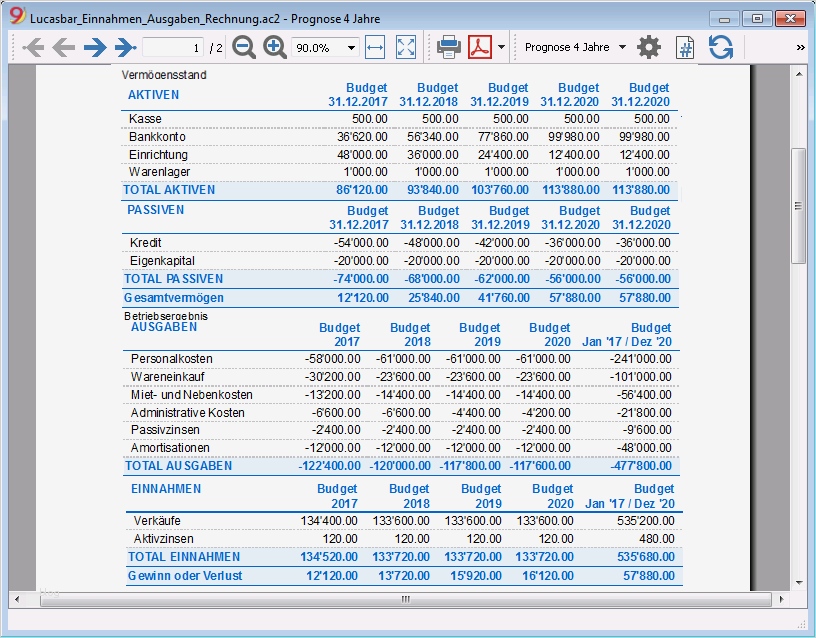
Task: Click the zoom in magnifier
Action: pos(275,47)
